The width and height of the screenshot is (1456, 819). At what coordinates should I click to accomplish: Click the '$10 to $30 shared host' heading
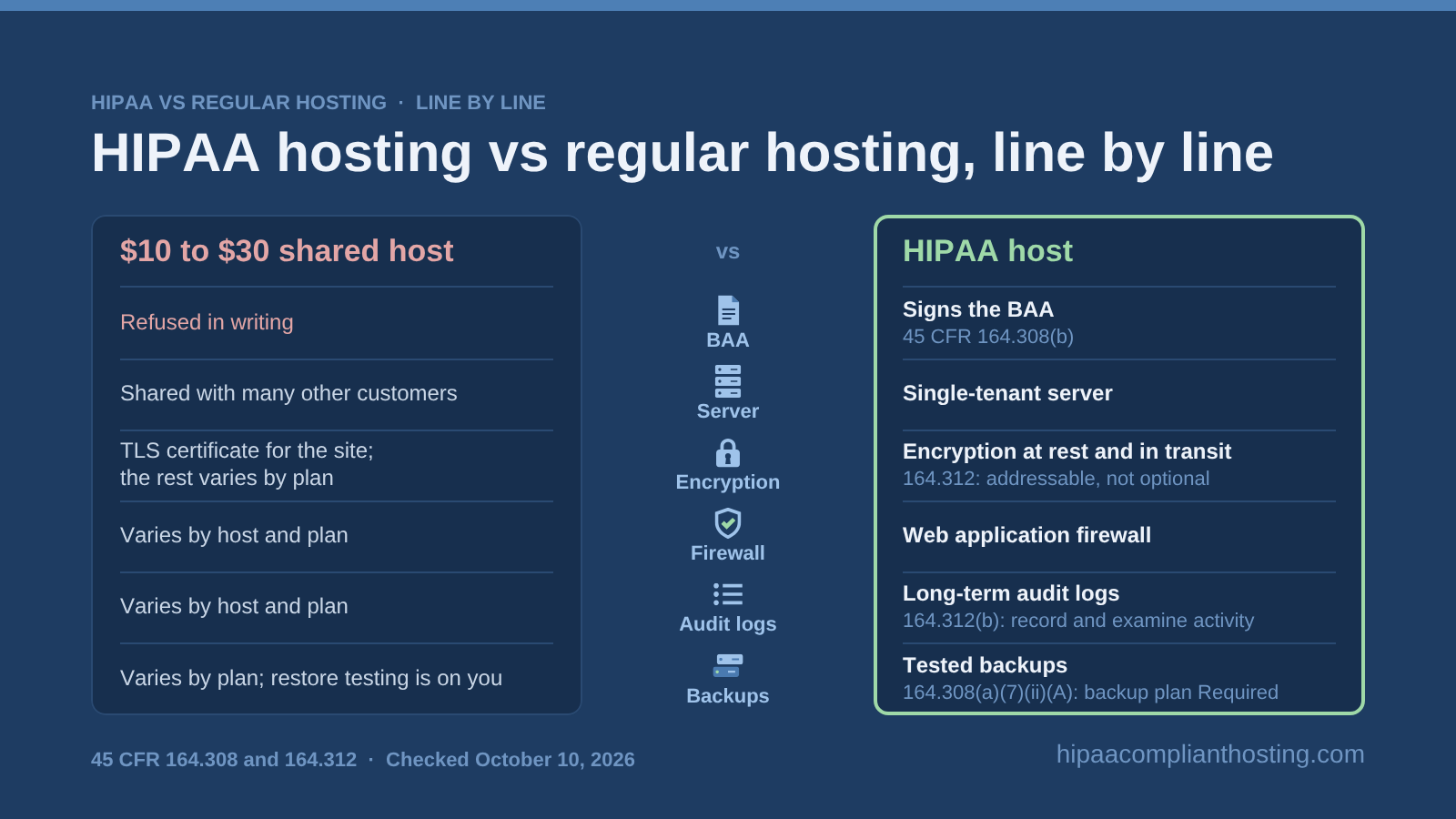coord(287,251)
